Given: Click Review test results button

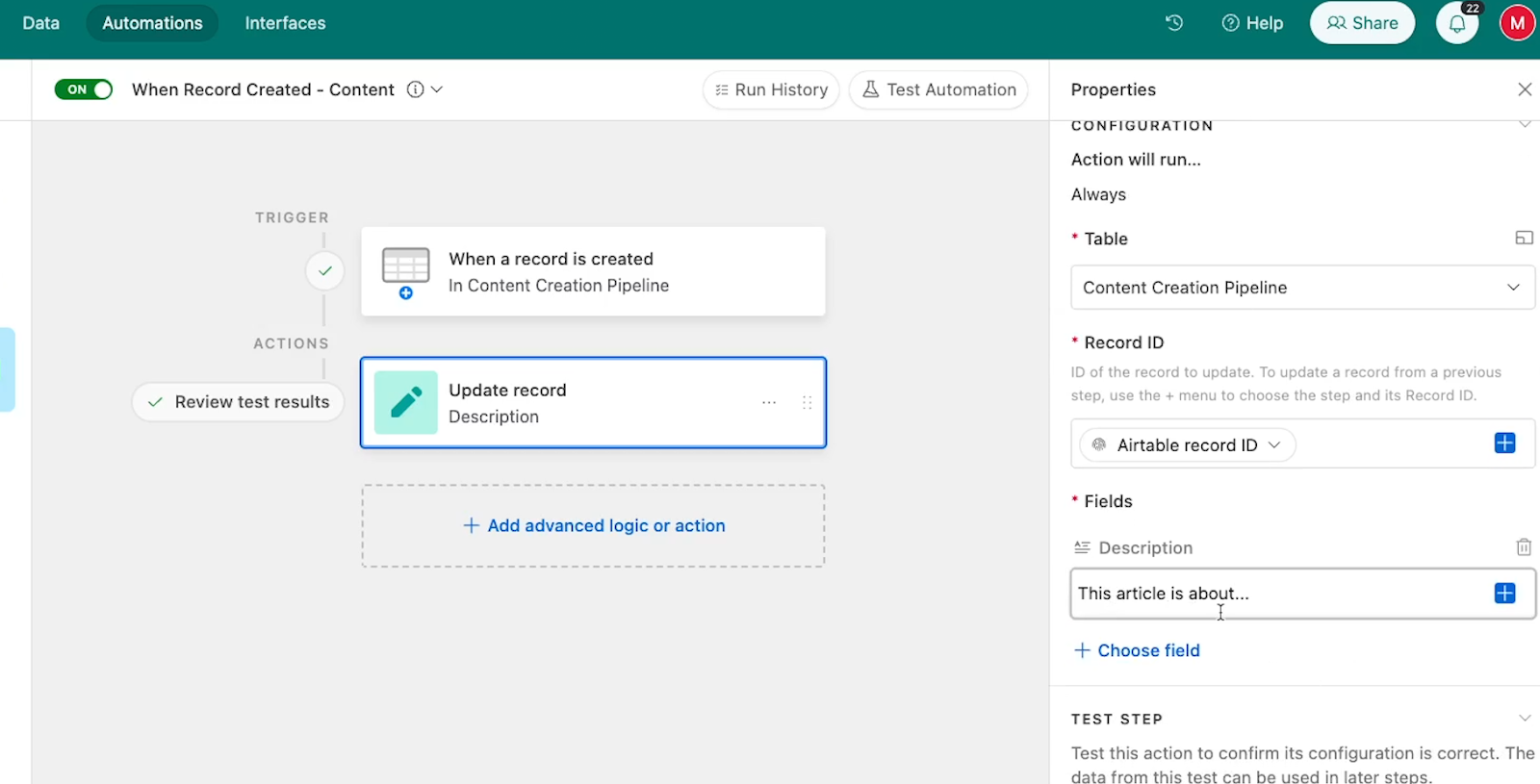Looking at the screenshot, I should pyautogui.click(x=238, y=402).
